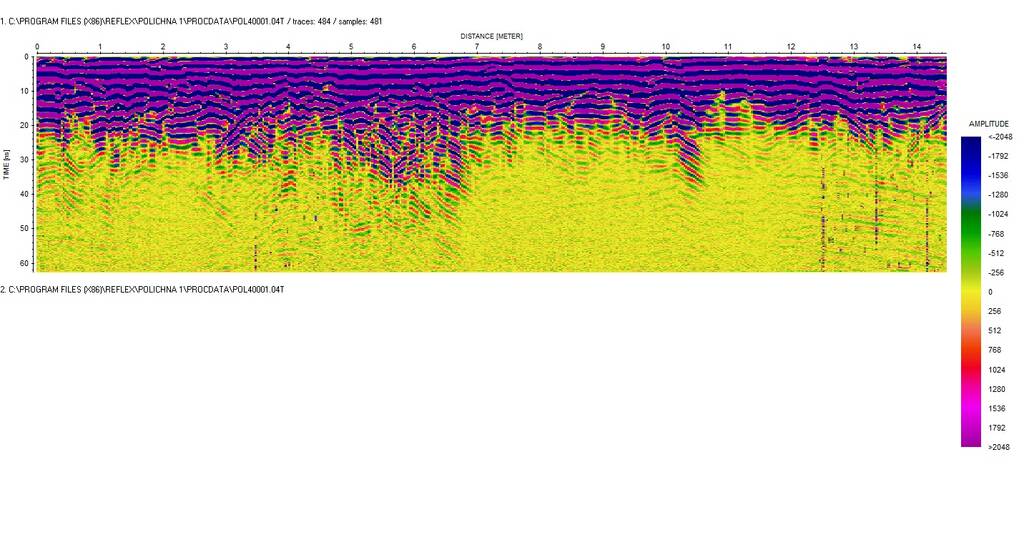Click the 40 ns tick on time axis
Screen dimensions: 1024x555
pos(25,194)
